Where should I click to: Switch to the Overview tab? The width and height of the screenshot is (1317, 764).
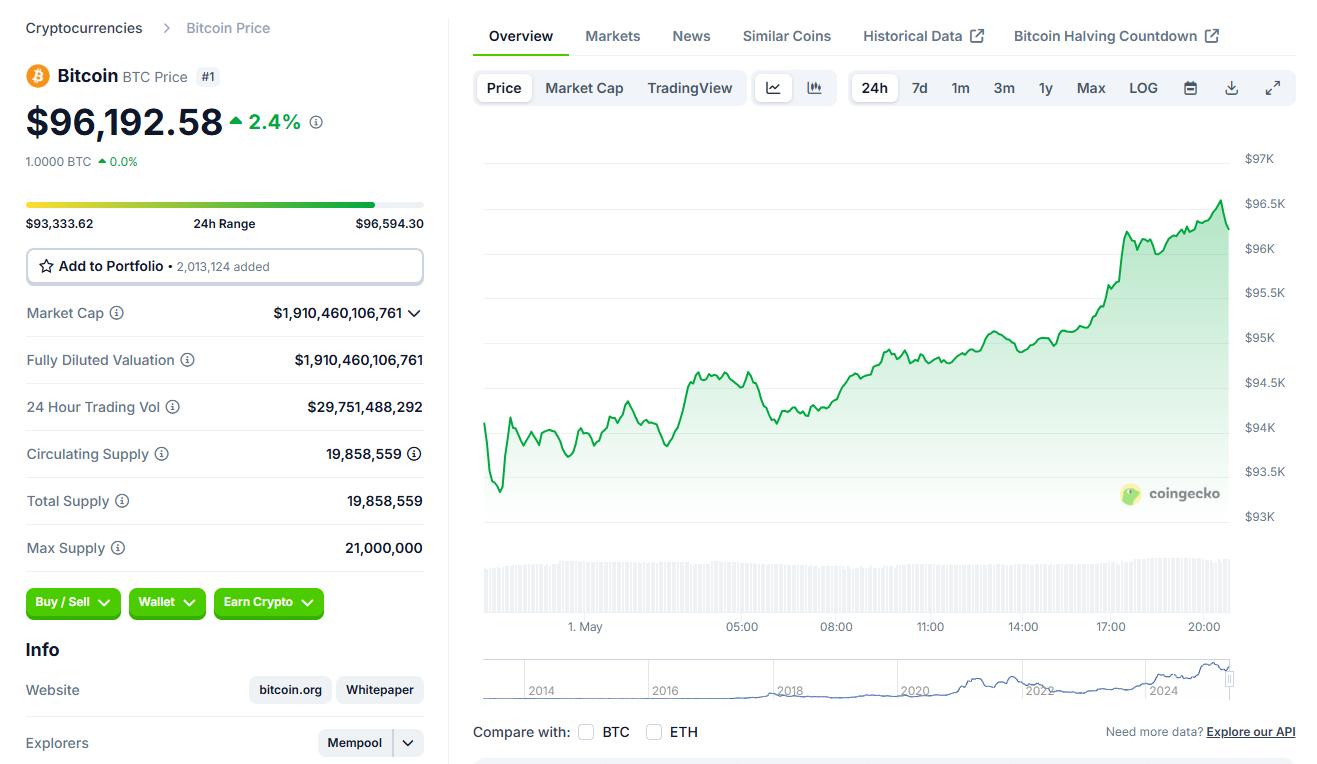(x=521, y=36)
